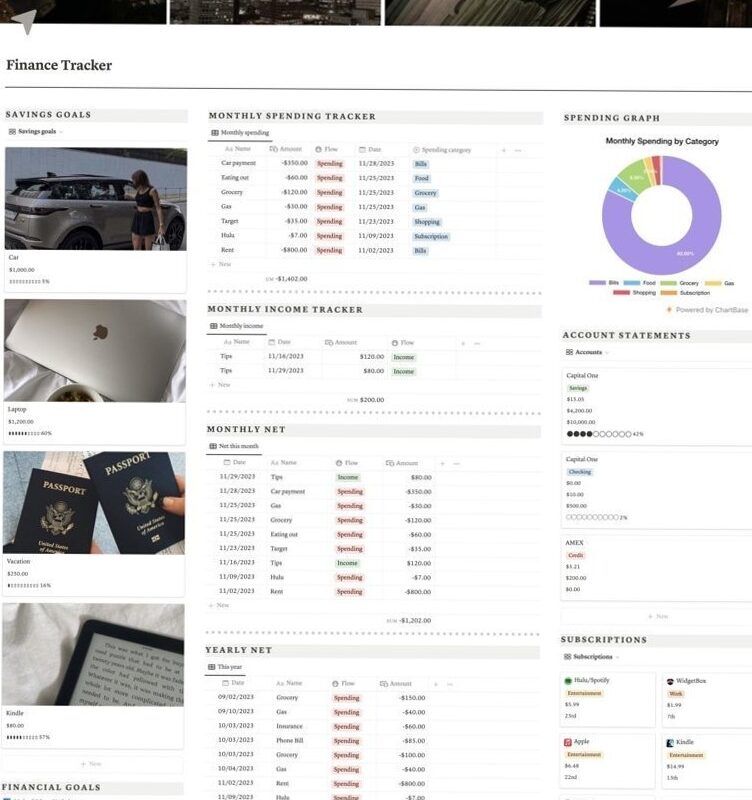The image size is (752, 800).
Task: Open the Kindle subscription card icon
Action: click(x=670, y=743)
